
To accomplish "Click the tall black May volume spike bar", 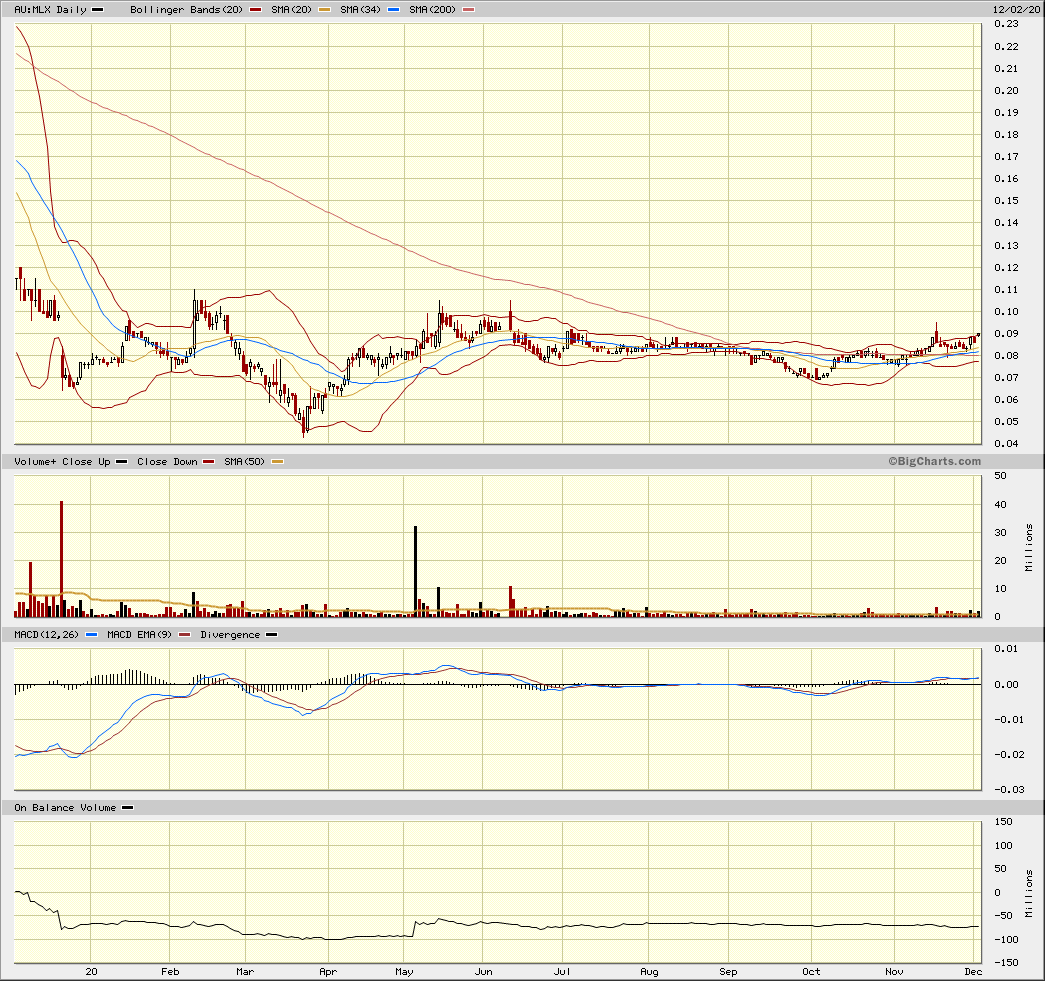I will point(416,571).
